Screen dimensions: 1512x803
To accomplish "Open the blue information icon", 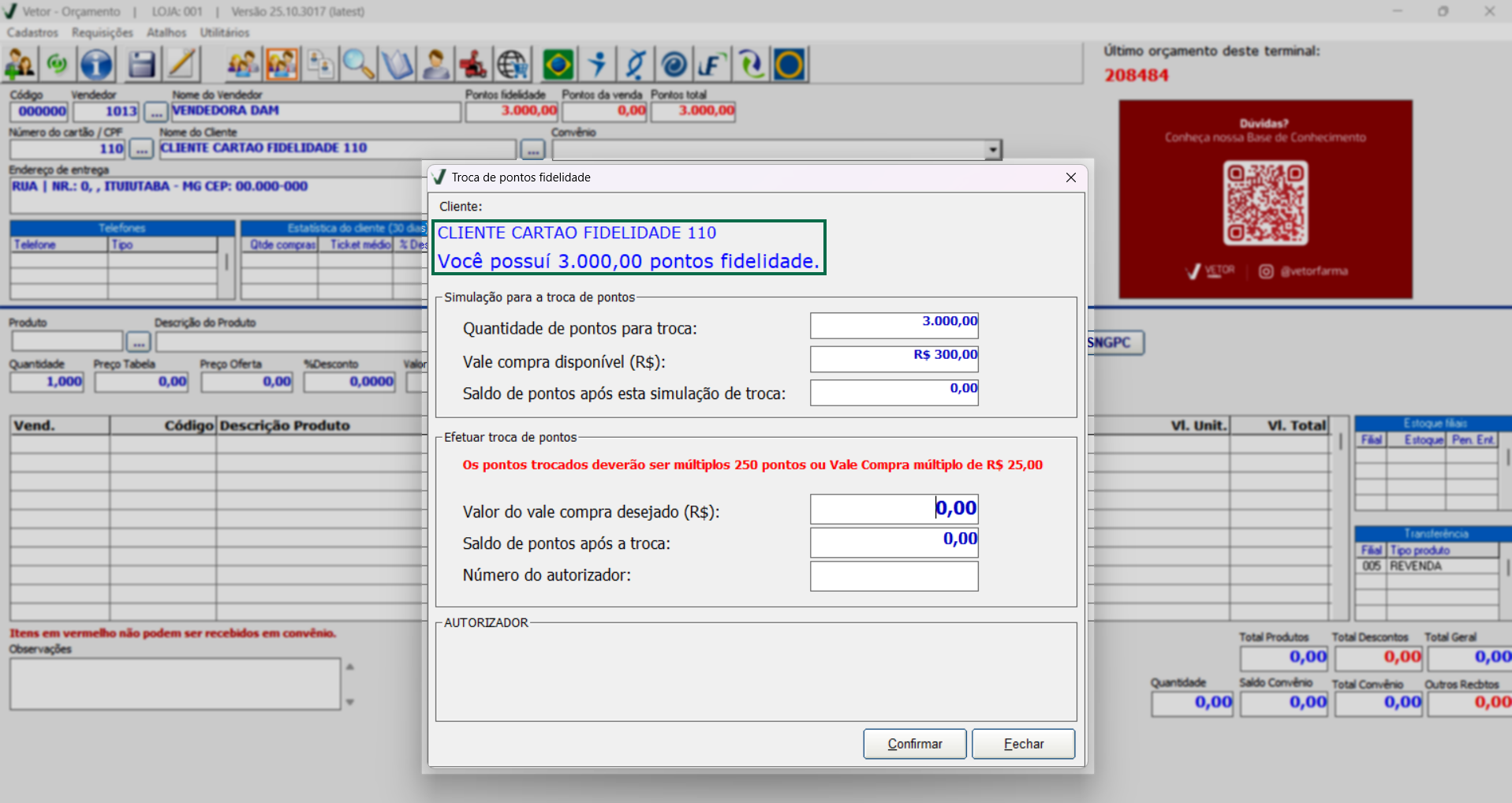I will pos(96,65).
